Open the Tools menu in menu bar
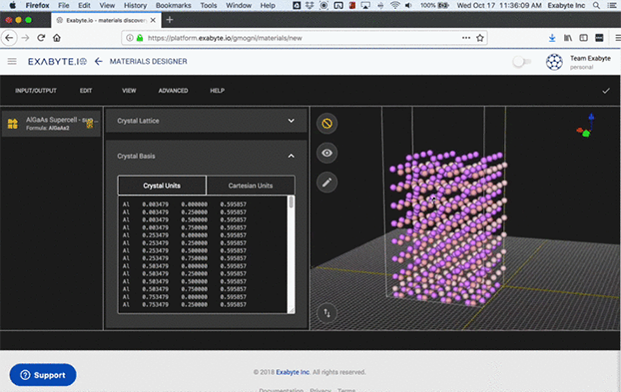 [x=208, y=6]
